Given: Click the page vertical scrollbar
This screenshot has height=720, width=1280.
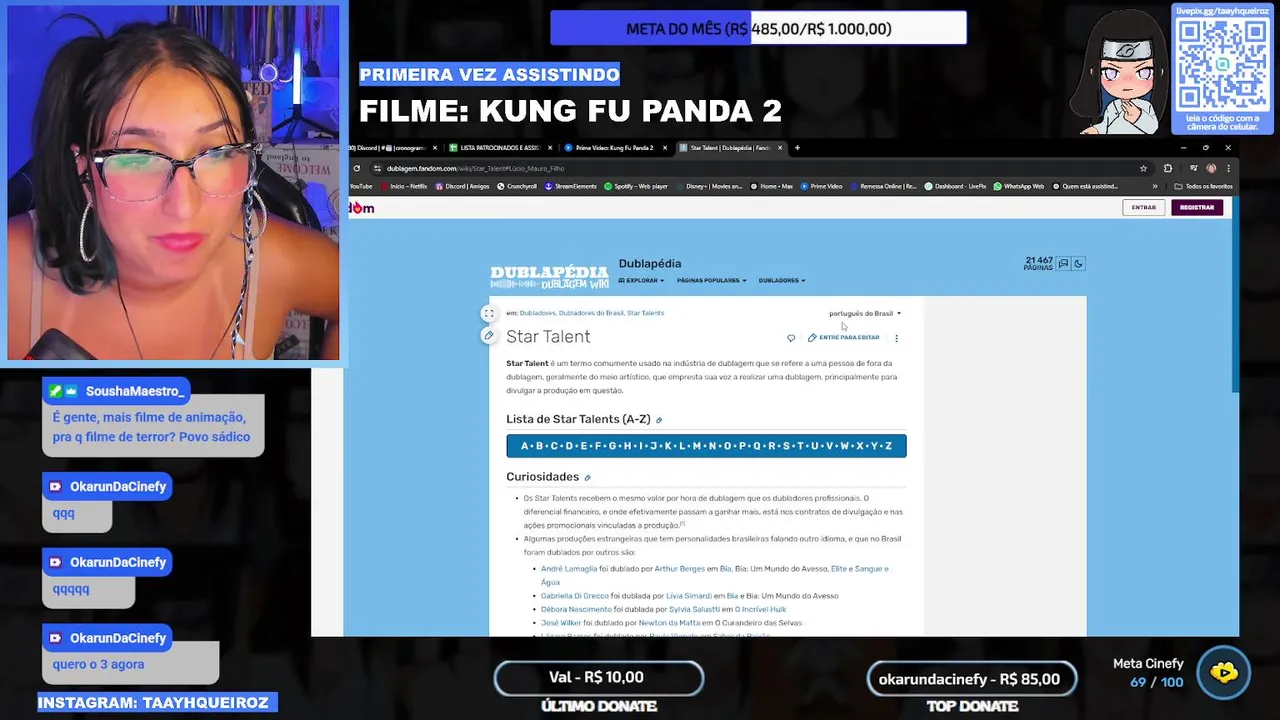Looking at the screenshot, I should (1235, 295).
